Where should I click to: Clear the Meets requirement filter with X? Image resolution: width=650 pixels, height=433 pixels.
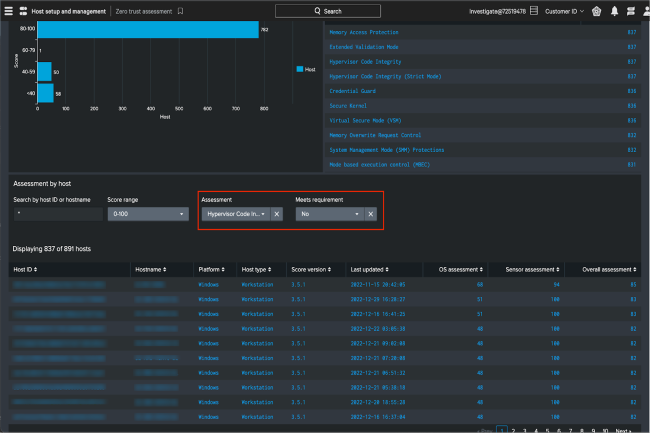point(370,214)
